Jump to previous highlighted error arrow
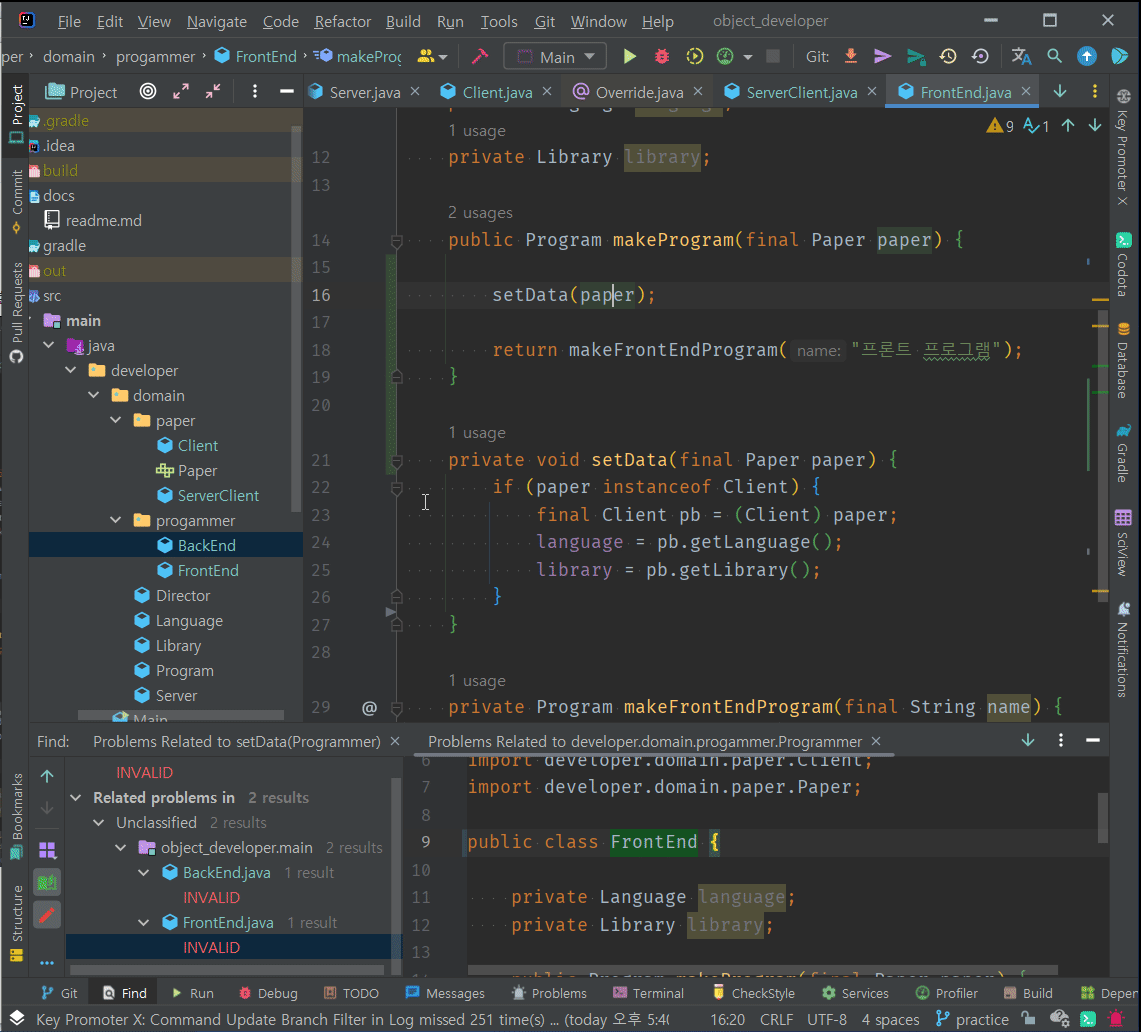Screen dimensions: 1141x1032 click(x=1068, y=125)
